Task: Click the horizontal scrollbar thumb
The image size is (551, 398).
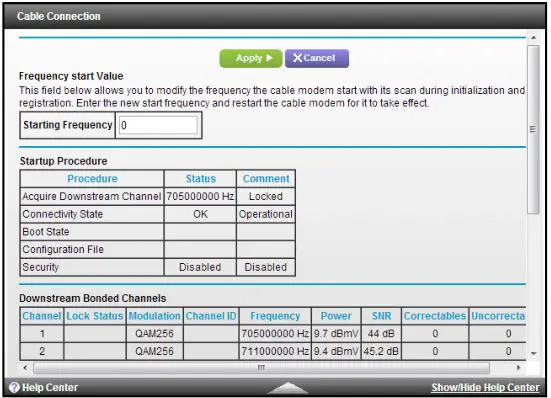Action: (x=261, y=368)
